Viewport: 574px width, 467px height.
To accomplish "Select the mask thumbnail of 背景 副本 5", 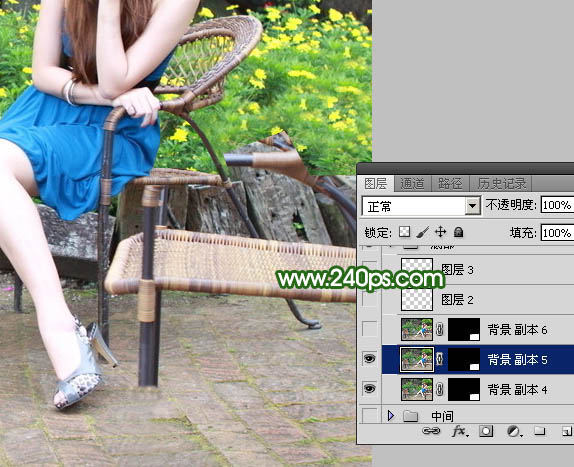I will pos(464,359).
